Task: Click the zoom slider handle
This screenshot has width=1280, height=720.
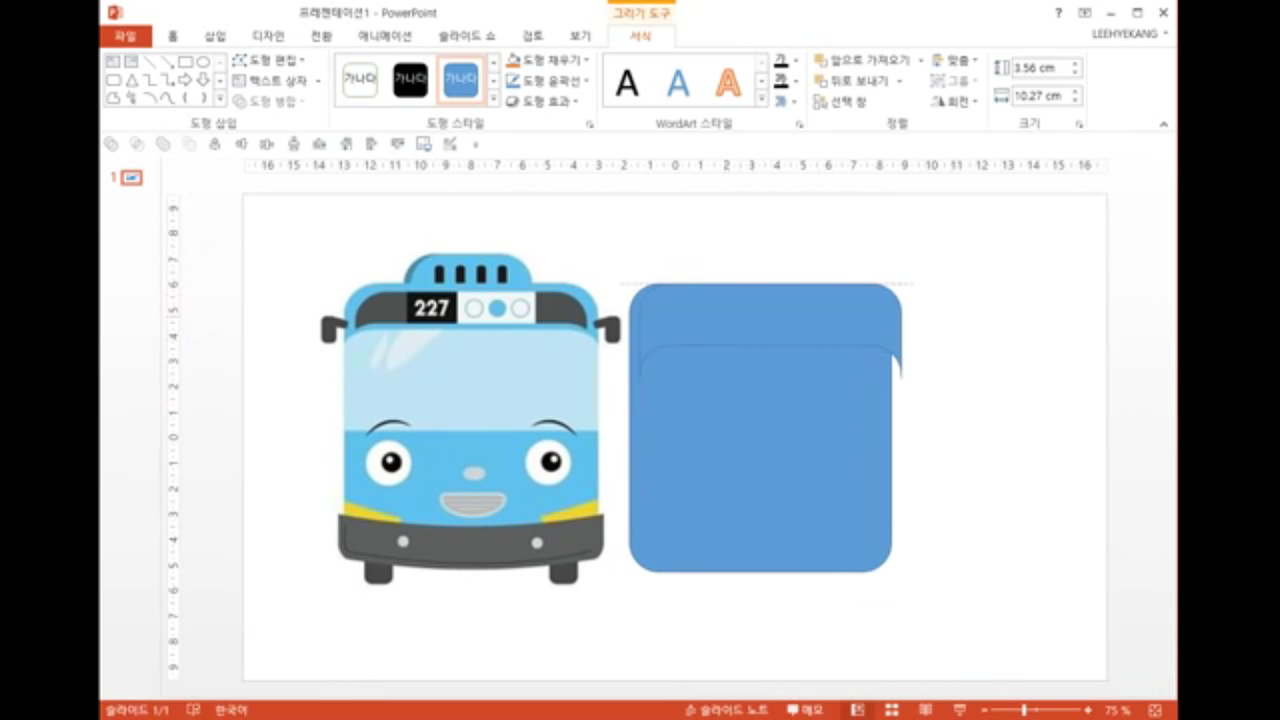Action: [x=1024, y=710]
